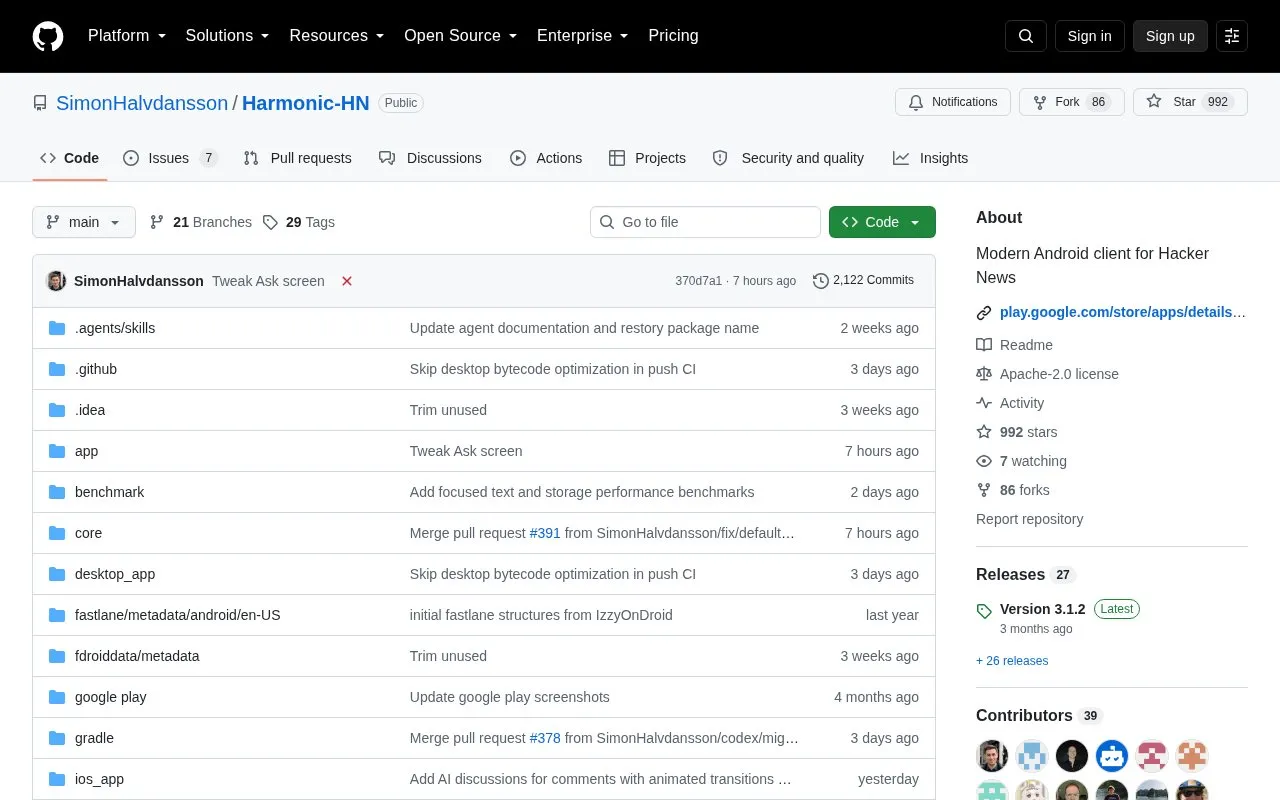Click the search magnifier icon in header
This screenshot has height=800, width=1280.
(1026, 36)
